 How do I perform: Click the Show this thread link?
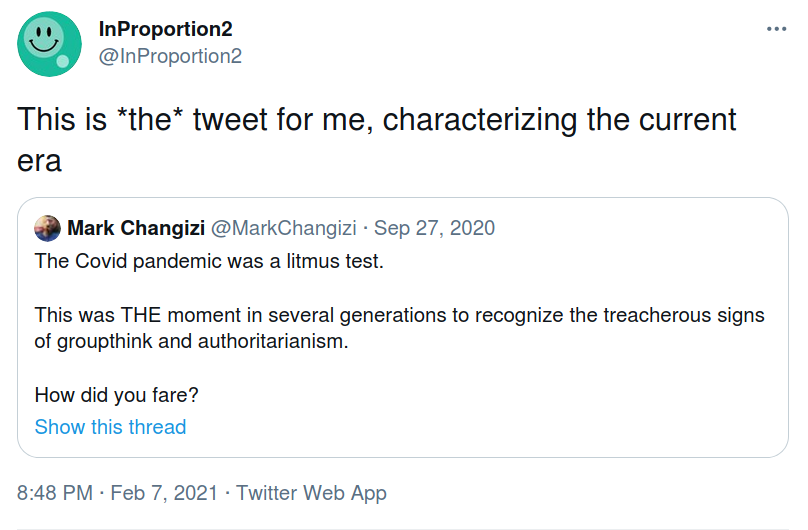tap(110, 427)
